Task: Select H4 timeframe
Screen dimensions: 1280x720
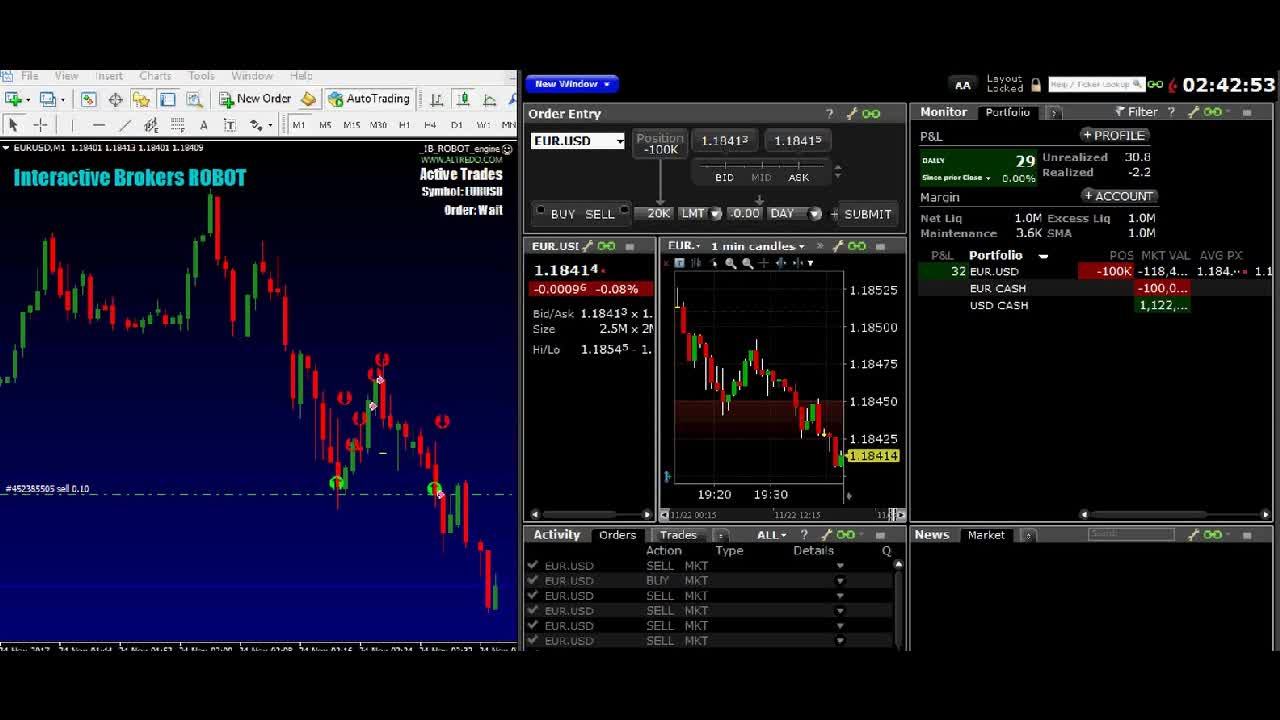Action: (430, 125)
